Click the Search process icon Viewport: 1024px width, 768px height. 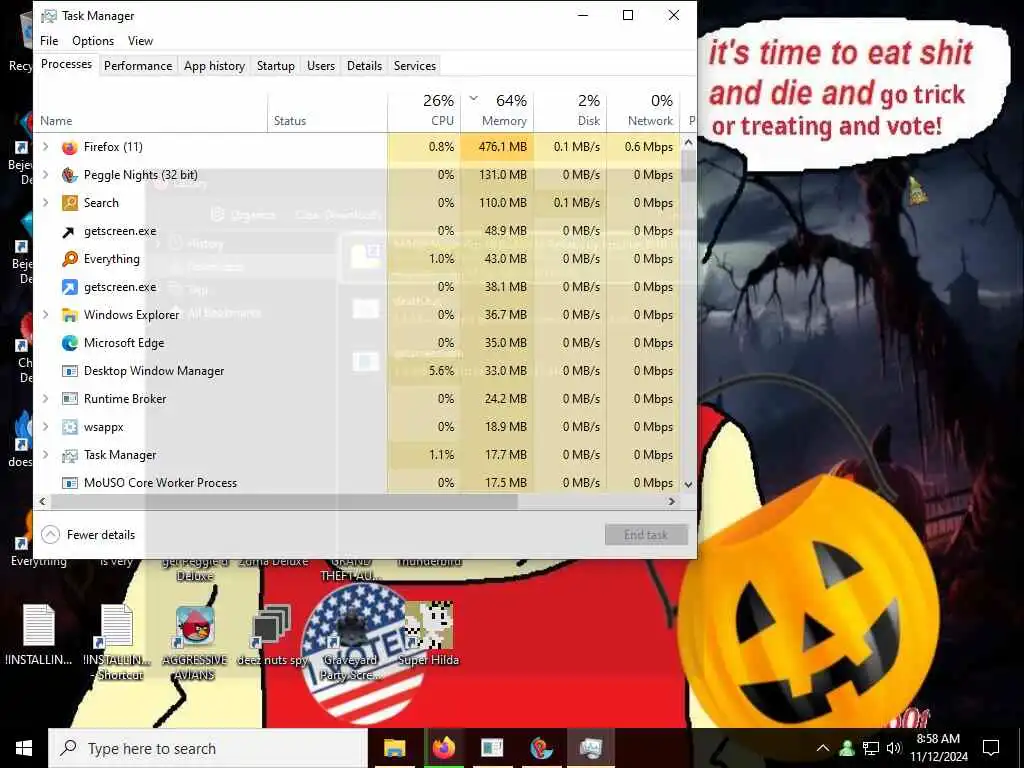(69, 203)
